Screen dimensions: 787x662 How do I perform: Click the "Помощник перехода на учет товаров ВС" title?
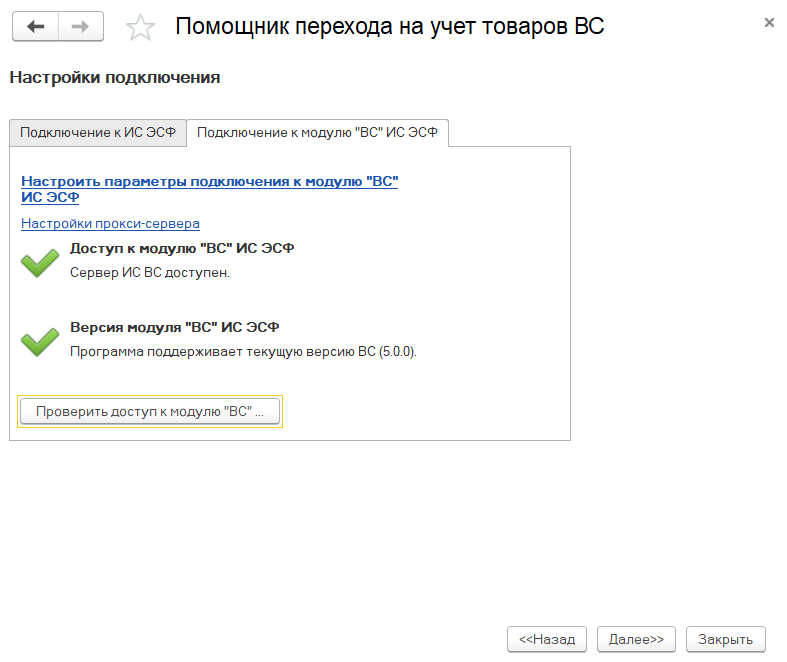click(x=390, y=27)
